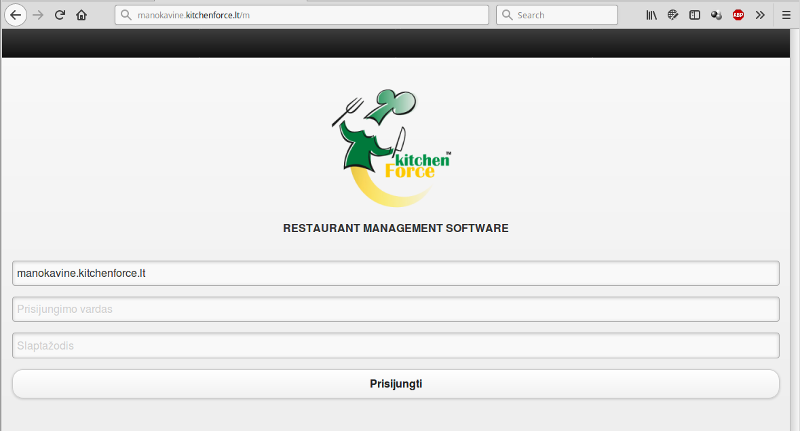This screenshot has width=800, height=431.
Task: Click the globe extension icon in toolbar
Action: tap(673, 15)
